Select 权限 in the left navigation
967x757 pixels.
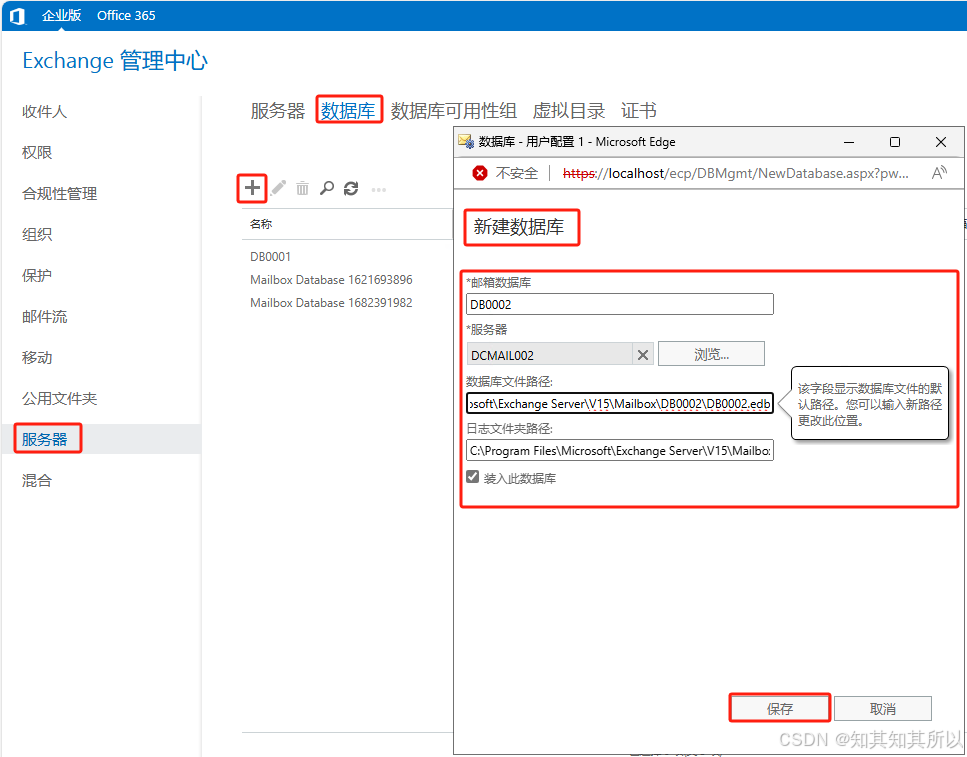click(37, 152)
